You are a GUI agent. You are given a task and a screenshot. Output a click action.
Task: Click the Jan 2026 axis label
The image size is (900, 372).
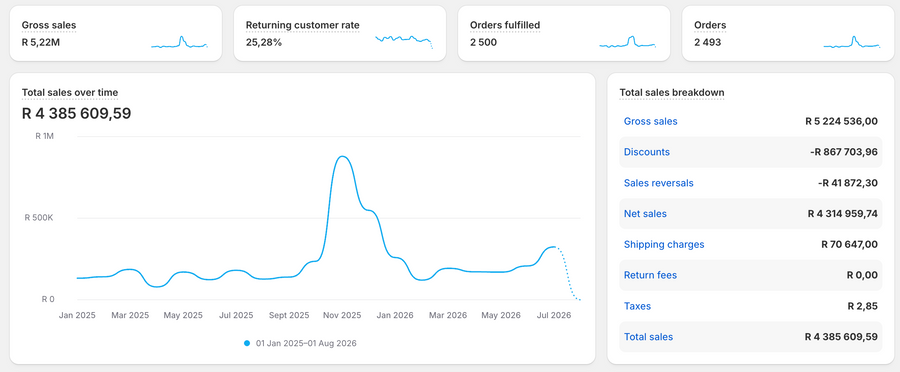tap(395, 315)
